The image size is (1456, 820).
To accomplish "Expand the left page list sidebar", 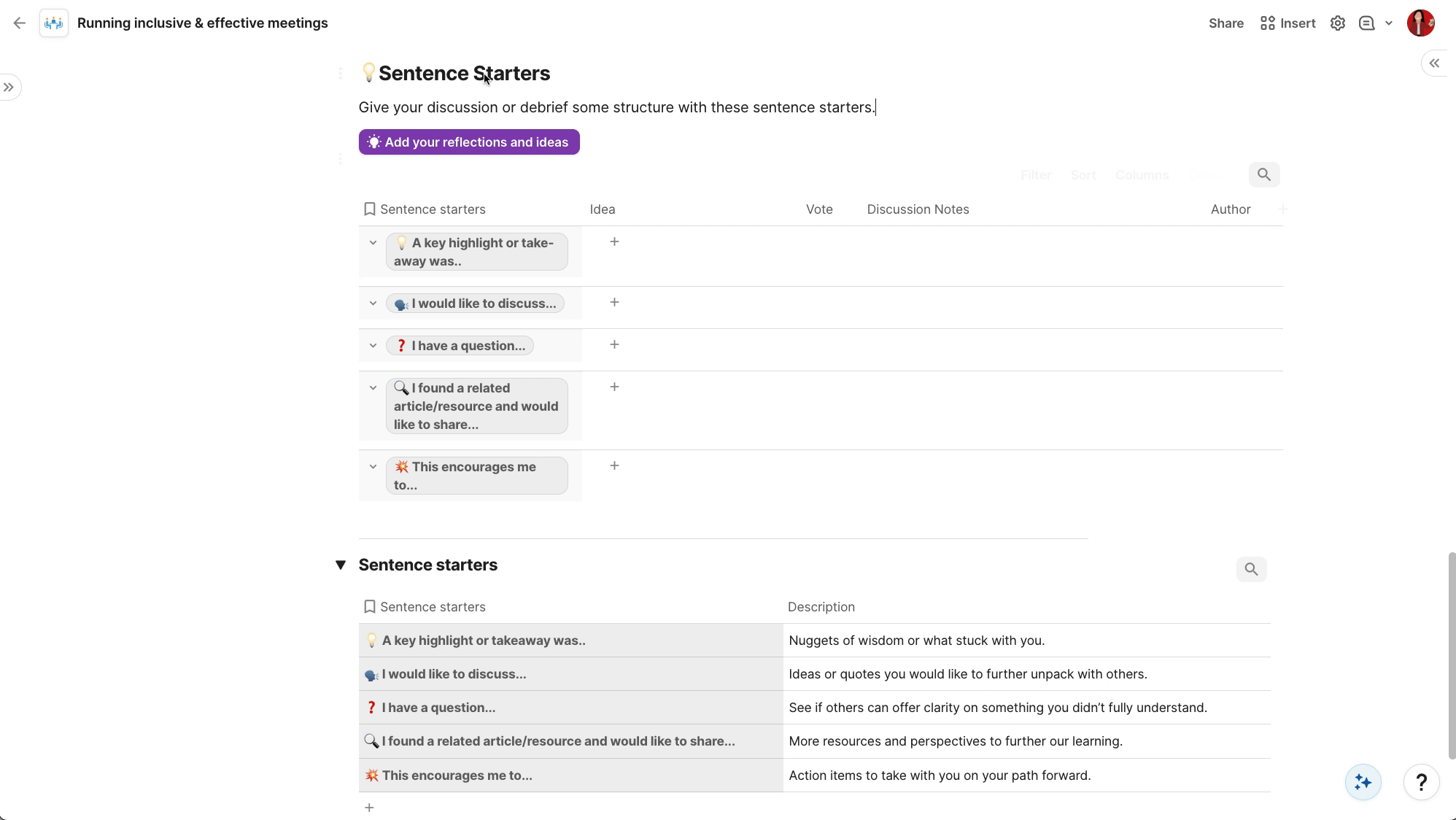I will pos(9,88).
